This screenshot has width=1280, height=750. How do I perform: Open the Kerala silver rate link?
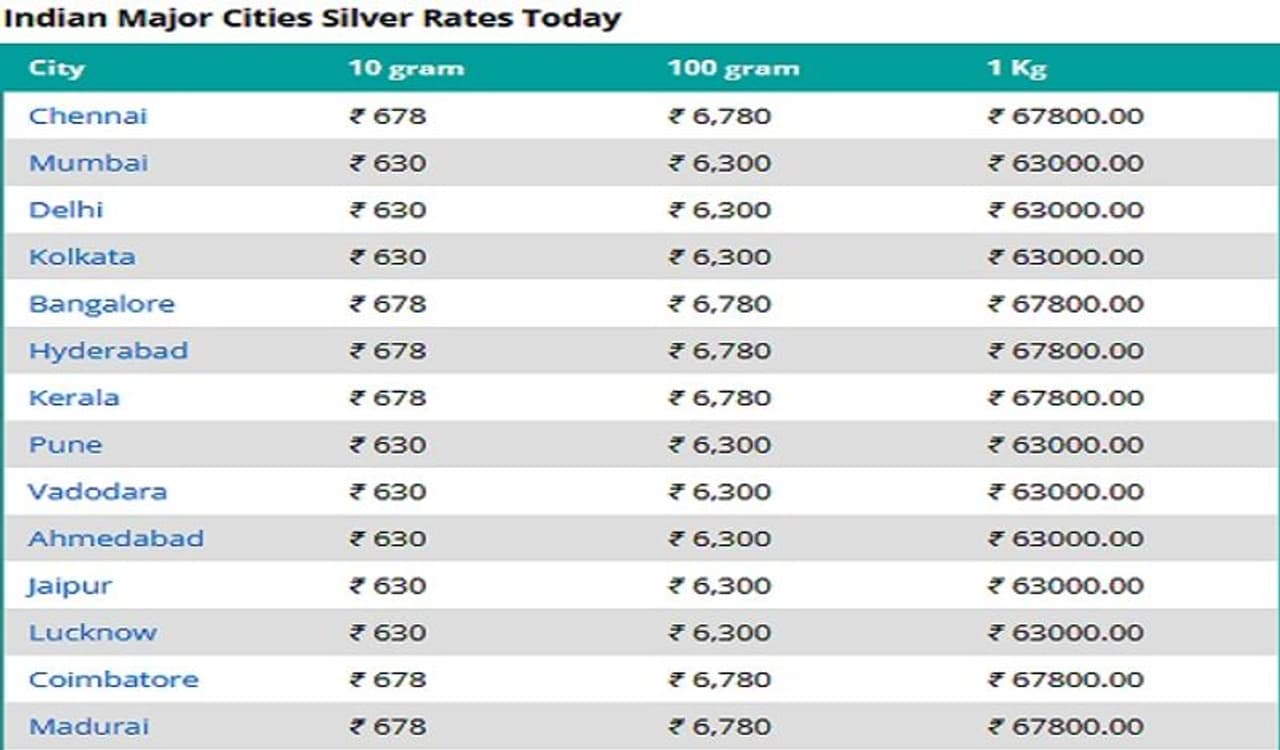[x=74, y=398]
